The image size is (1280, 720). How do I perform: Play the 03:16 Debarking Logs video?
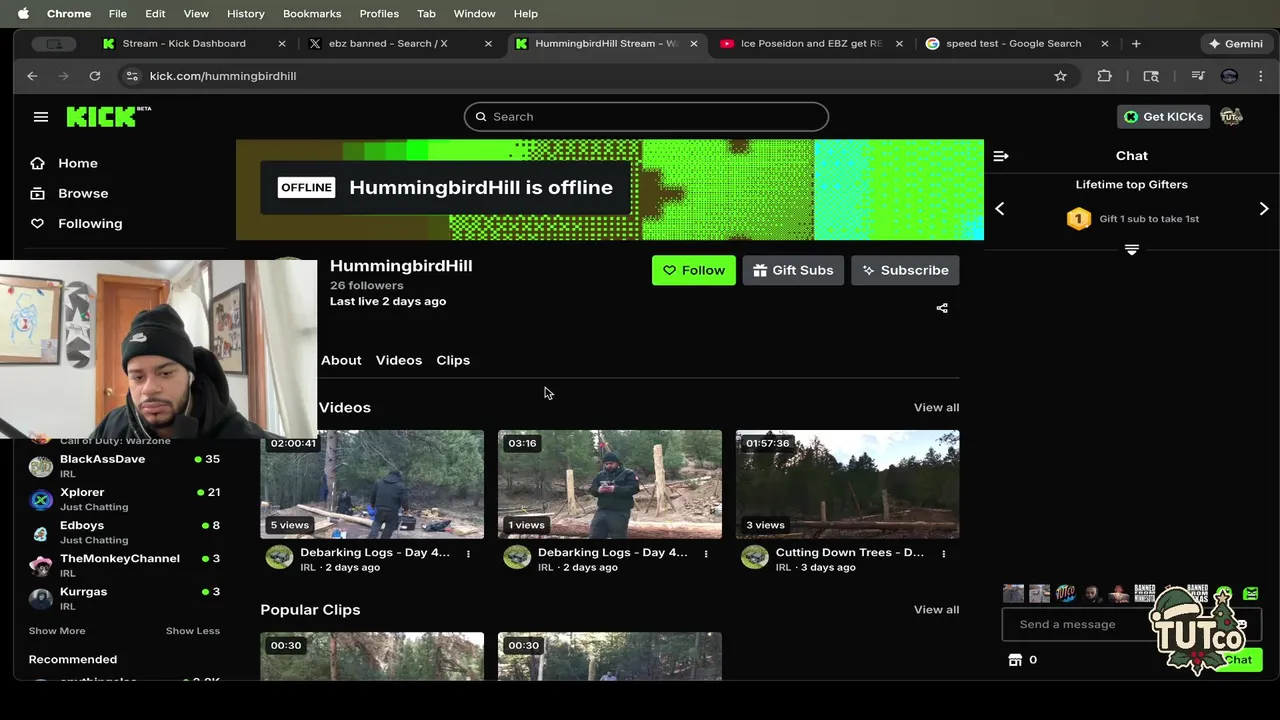pyautogui.click(x=610, y=484)
